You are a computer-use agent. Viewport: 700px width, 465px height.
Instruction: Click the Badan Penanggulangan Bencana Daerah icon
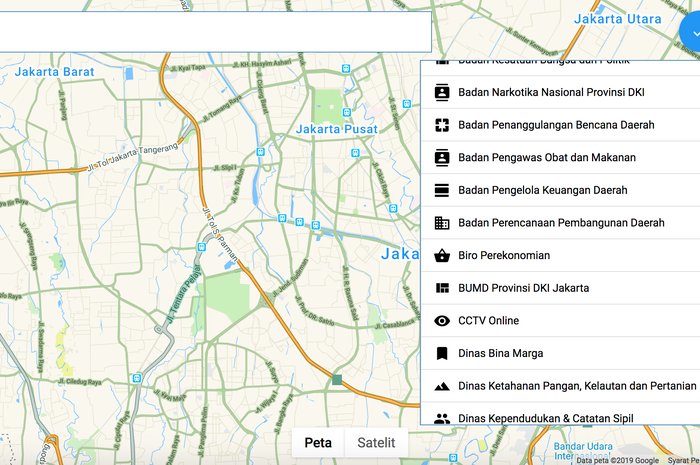(442, 125)
